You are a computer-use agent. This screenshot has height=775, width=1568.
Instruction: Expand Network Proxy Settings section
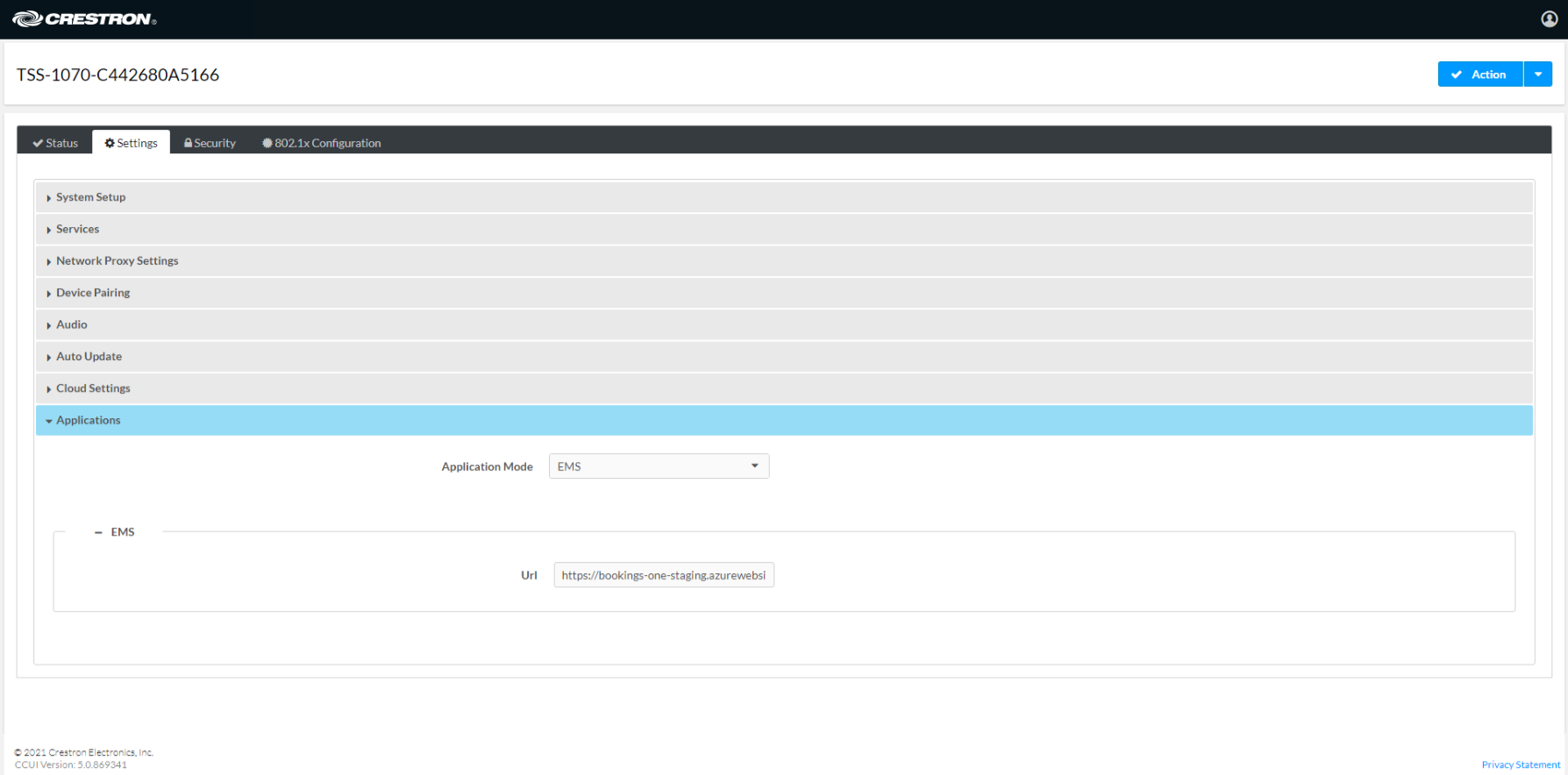pyautogui.click(x=117, y=261)
